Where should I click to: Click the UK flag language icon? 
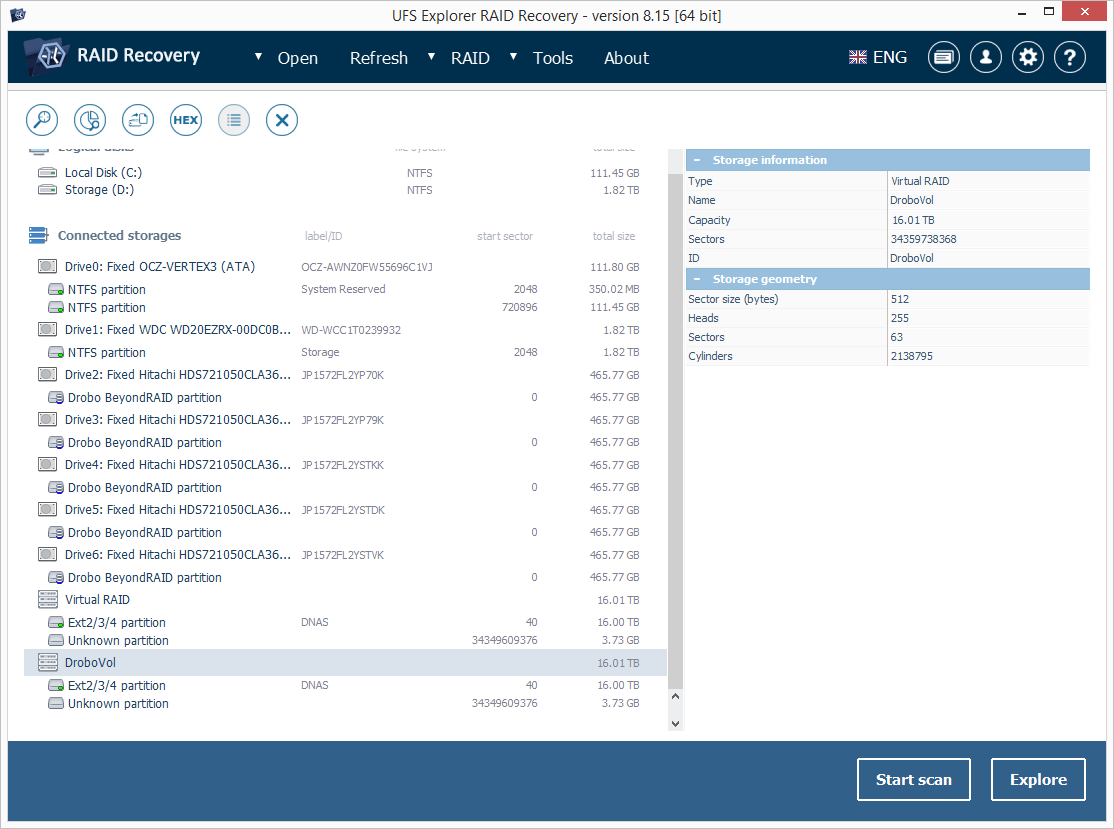point(858,58)
